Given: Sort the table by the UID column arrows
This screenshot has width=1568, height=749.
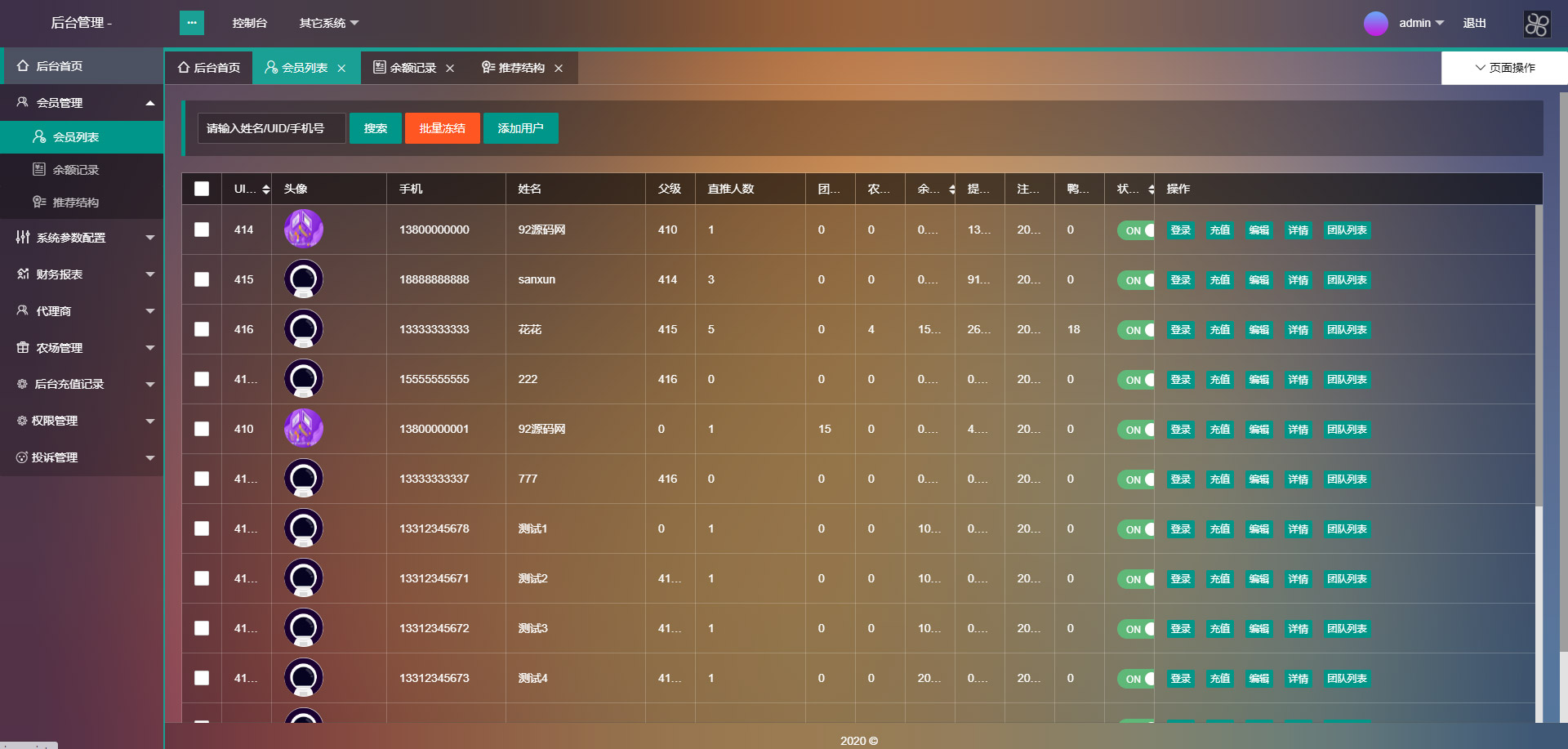Looking at the screenshot, I should click(x=265, y=189).
